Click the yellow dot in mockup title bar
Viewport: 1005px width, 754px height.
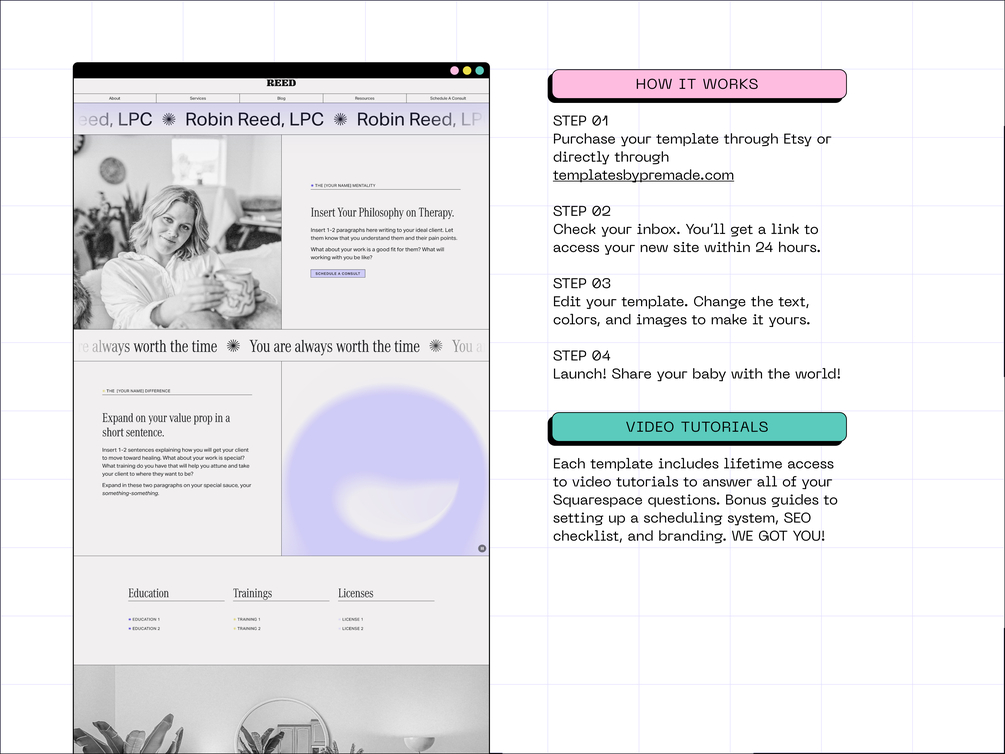(x=467, y=71)
